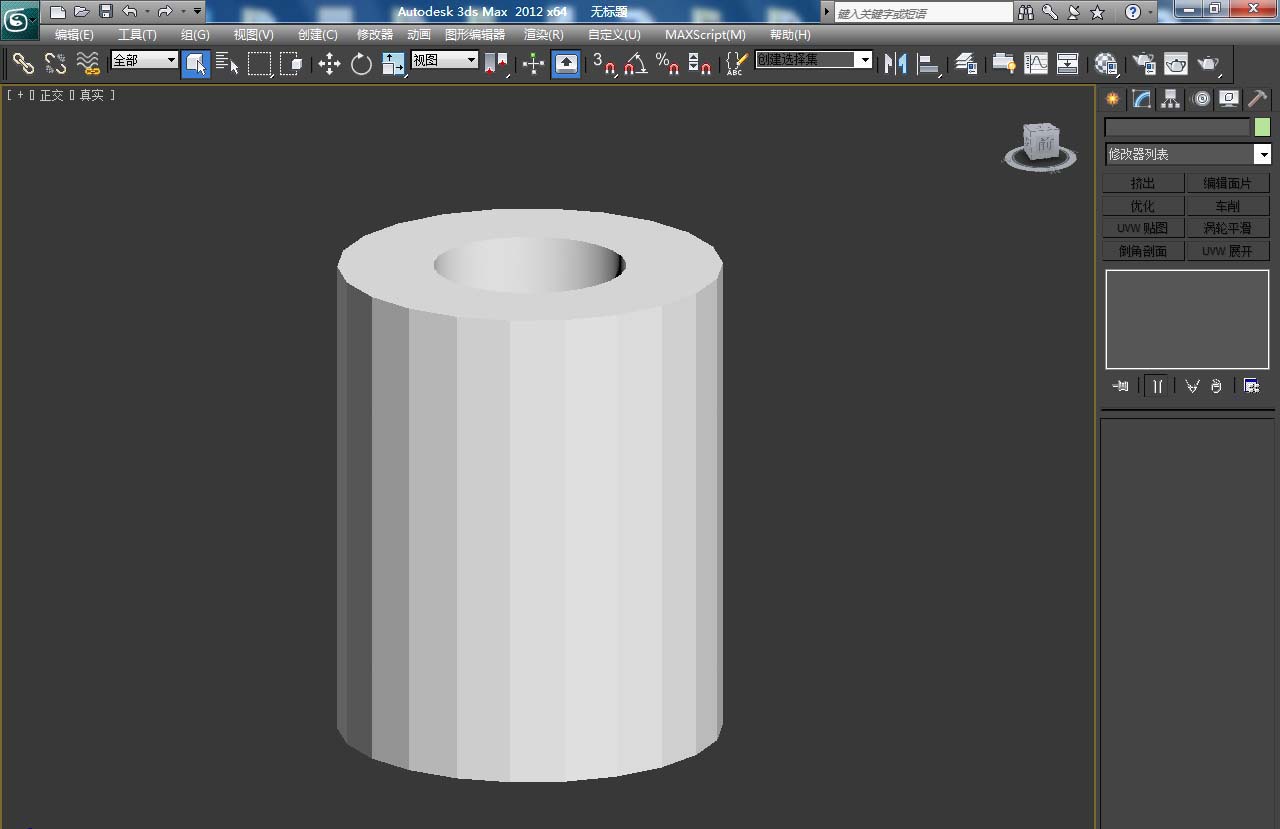Switch to the Hierarchy panel tab
1280x829 pixels.
pos(1171,98)
